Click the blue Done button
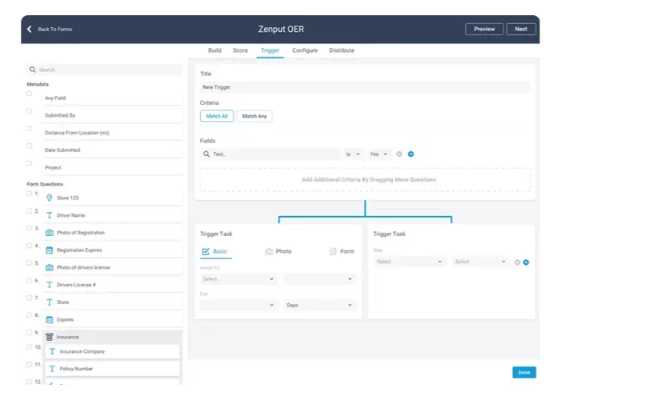 click(524, 372)
